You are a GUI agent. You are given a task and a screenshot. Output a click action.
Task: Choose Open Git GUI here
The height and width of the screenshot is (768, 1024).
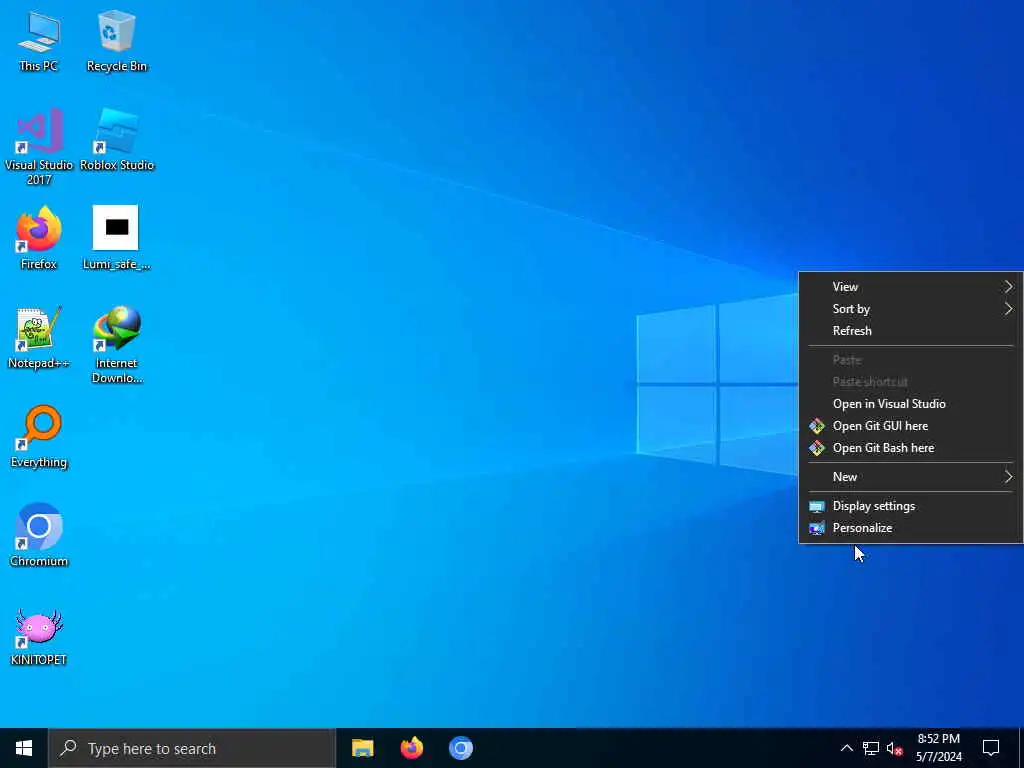(910, 426)
